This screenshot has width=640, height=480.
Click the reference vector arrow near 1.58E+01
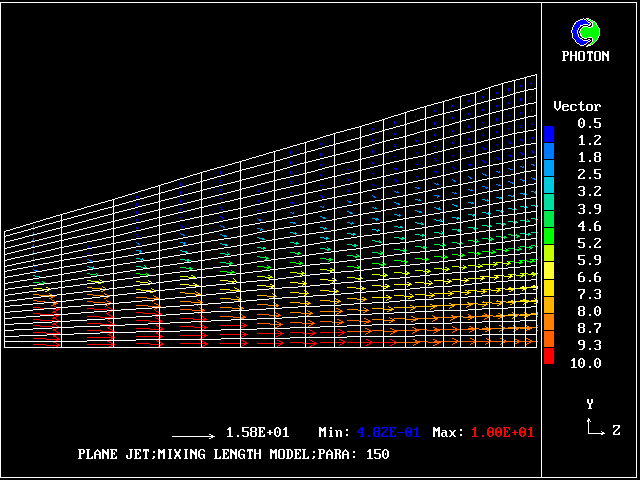194,436
